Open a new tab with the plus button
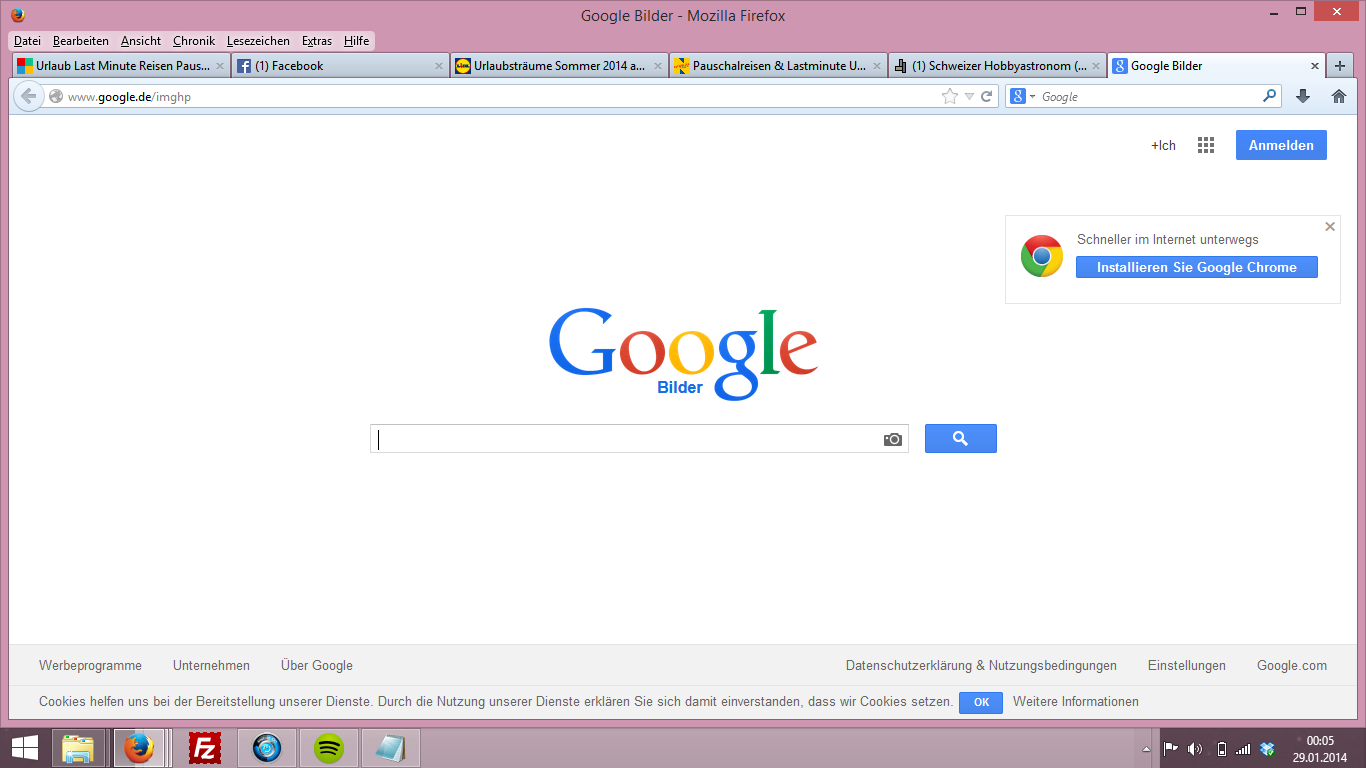The width and height of the screenshot is (1366, 768). tap(1341, 66)
